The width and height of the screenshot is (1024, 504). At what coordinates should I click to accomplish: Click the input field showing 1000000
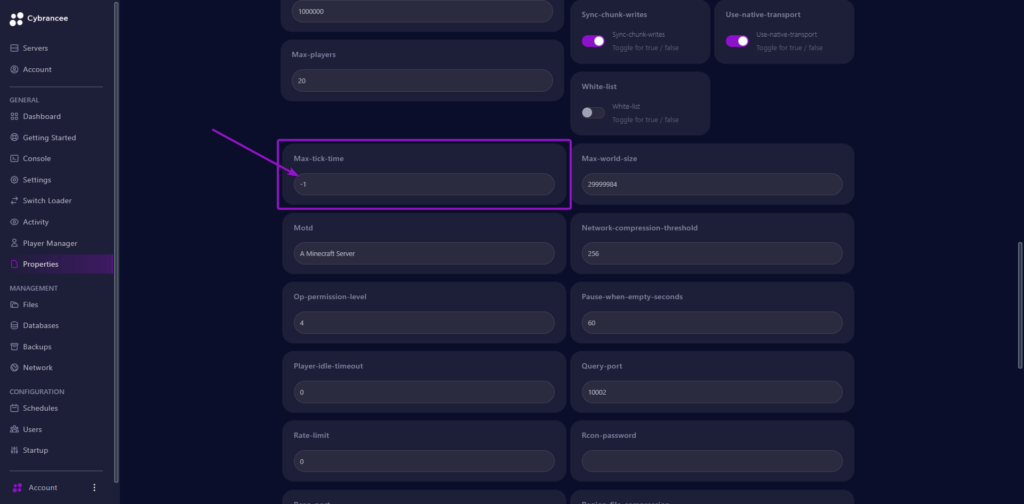coord(423,11)
